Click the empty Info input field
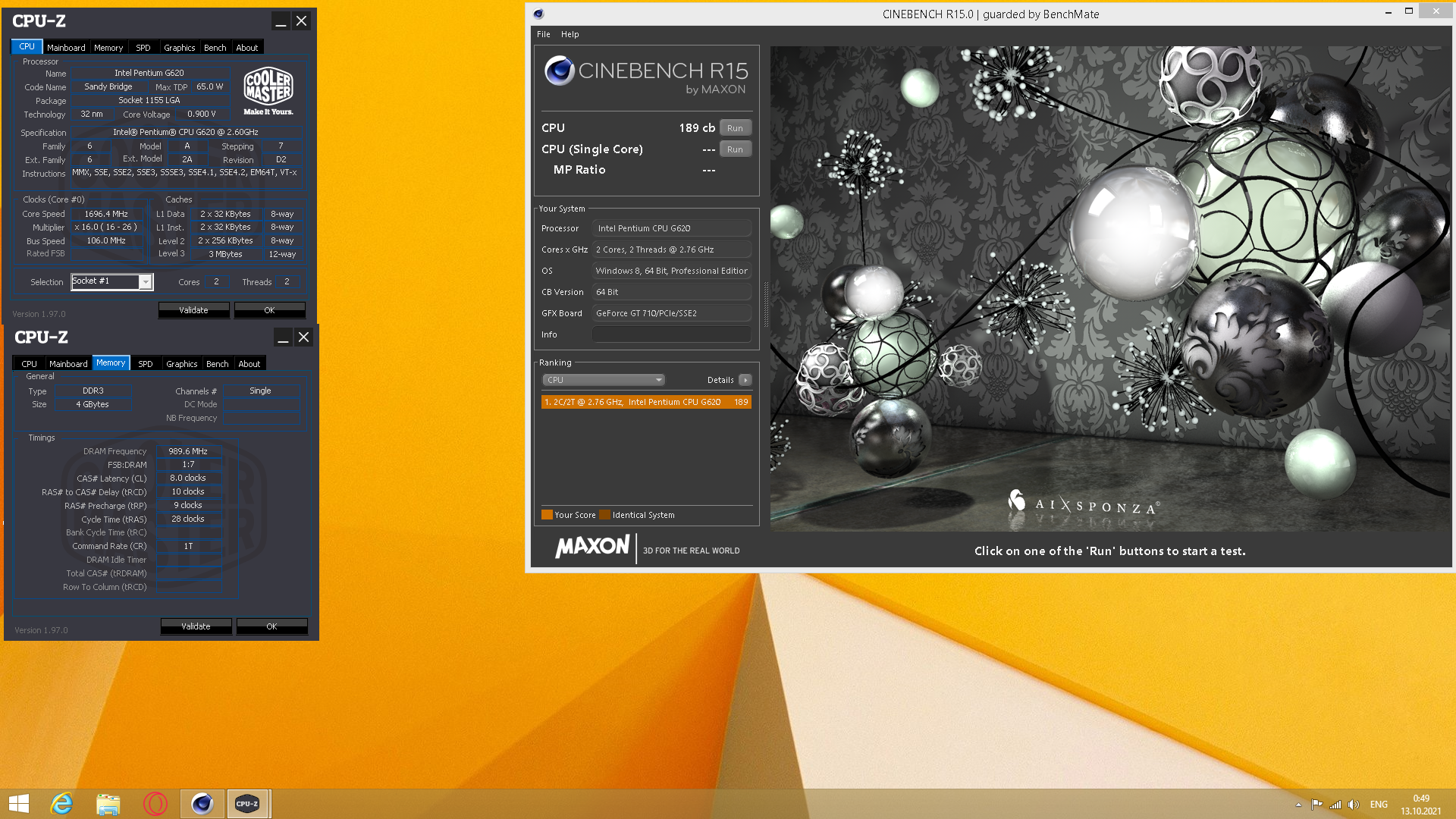Image resolution: width=1456 pixels, height=819 pixels. click(672, 334)
